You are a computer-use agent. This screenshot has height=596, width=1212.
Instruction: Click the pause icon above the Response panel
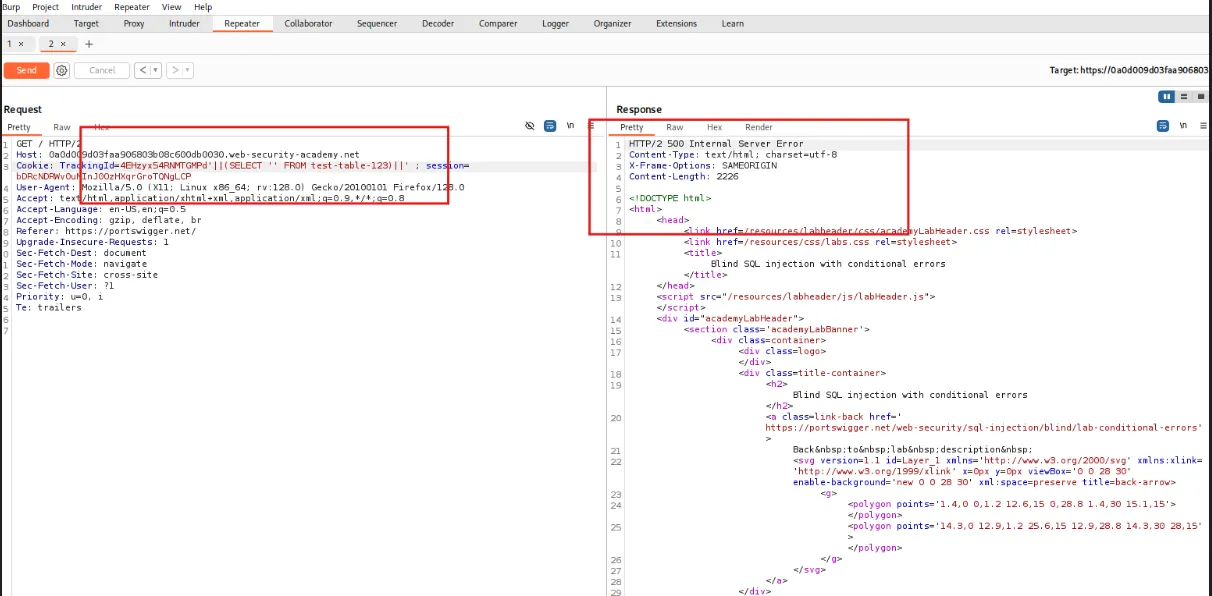1167,96
